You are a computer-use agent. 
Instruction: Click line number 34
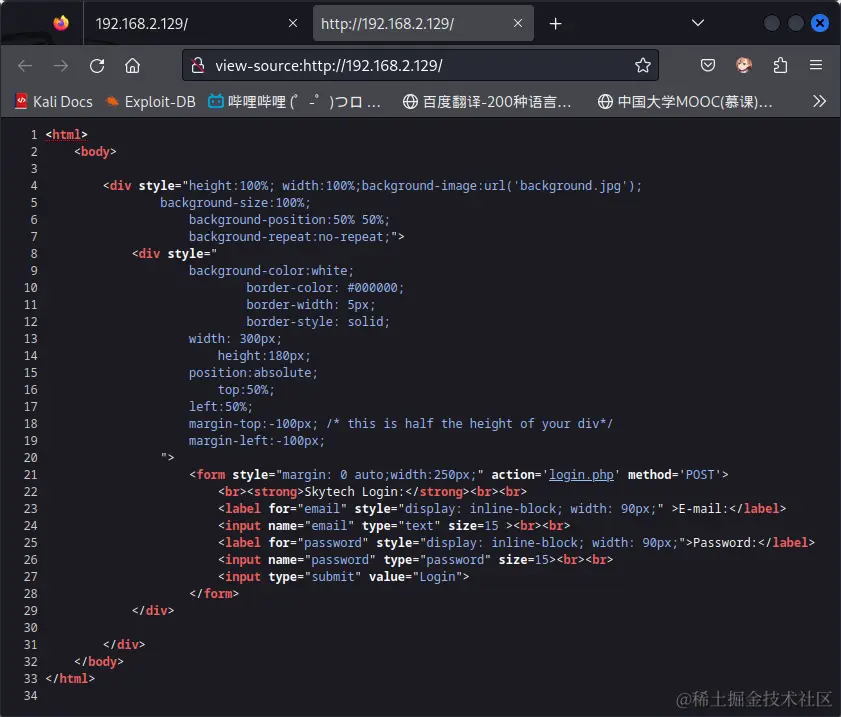tap(31, 696)
